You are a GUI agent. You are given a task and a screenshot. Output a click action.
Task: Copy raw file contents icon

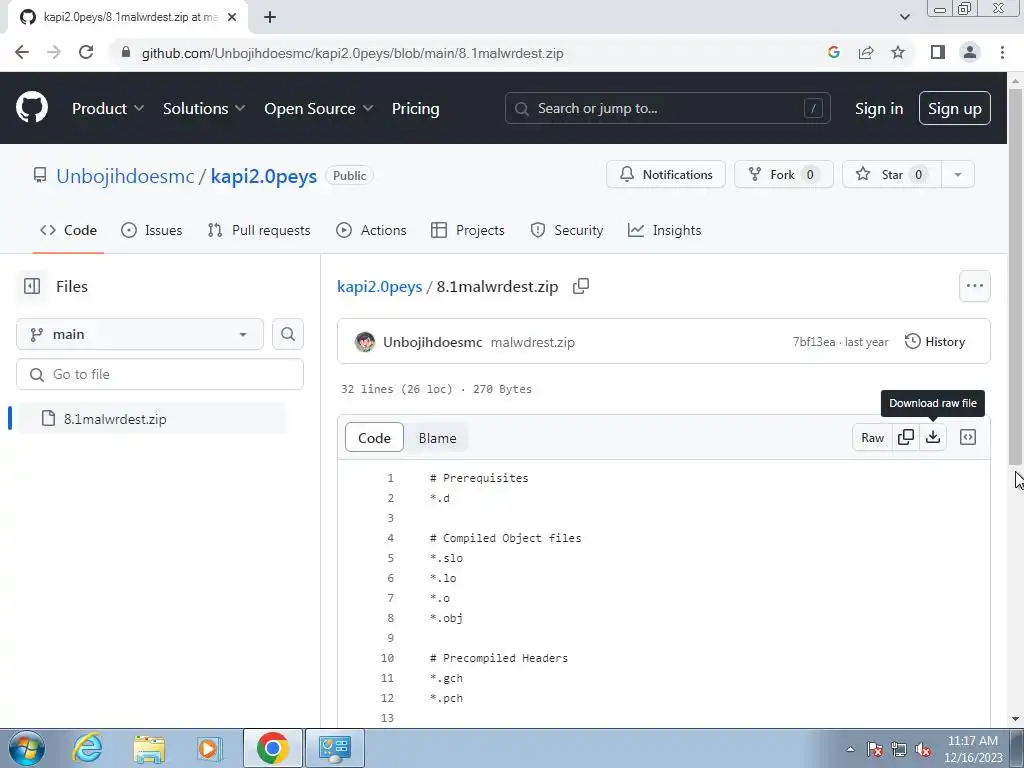pos(906,438)
